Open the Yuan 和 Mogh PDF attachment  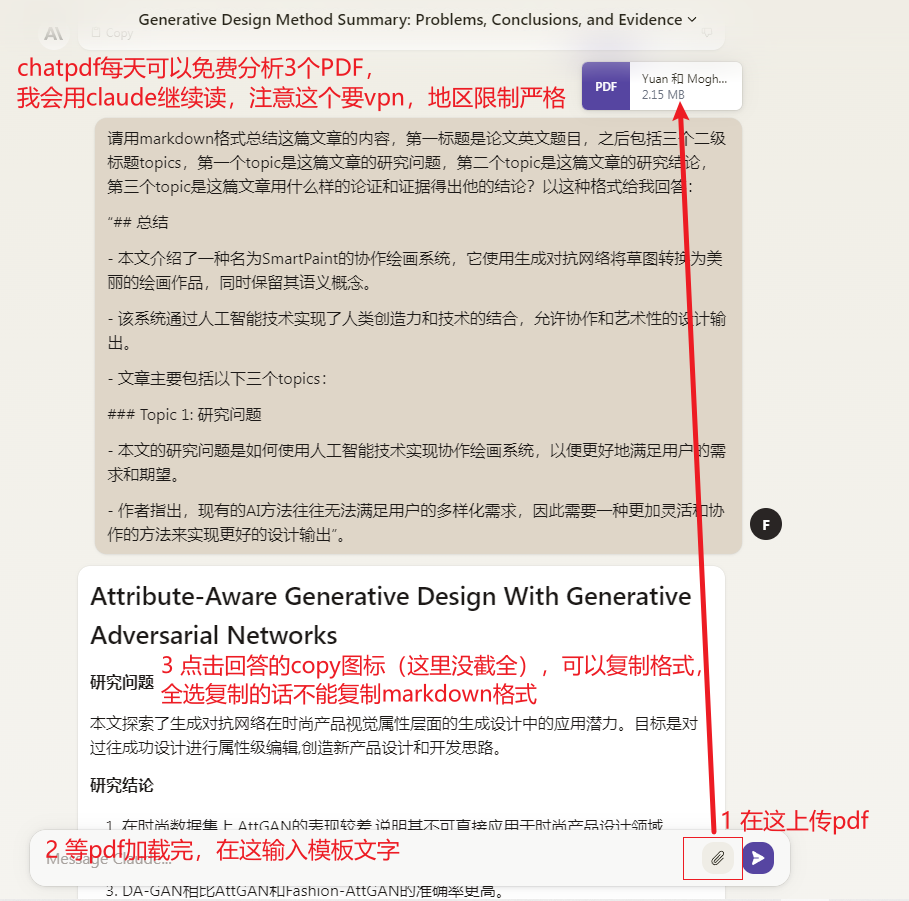tap(662, 86)
